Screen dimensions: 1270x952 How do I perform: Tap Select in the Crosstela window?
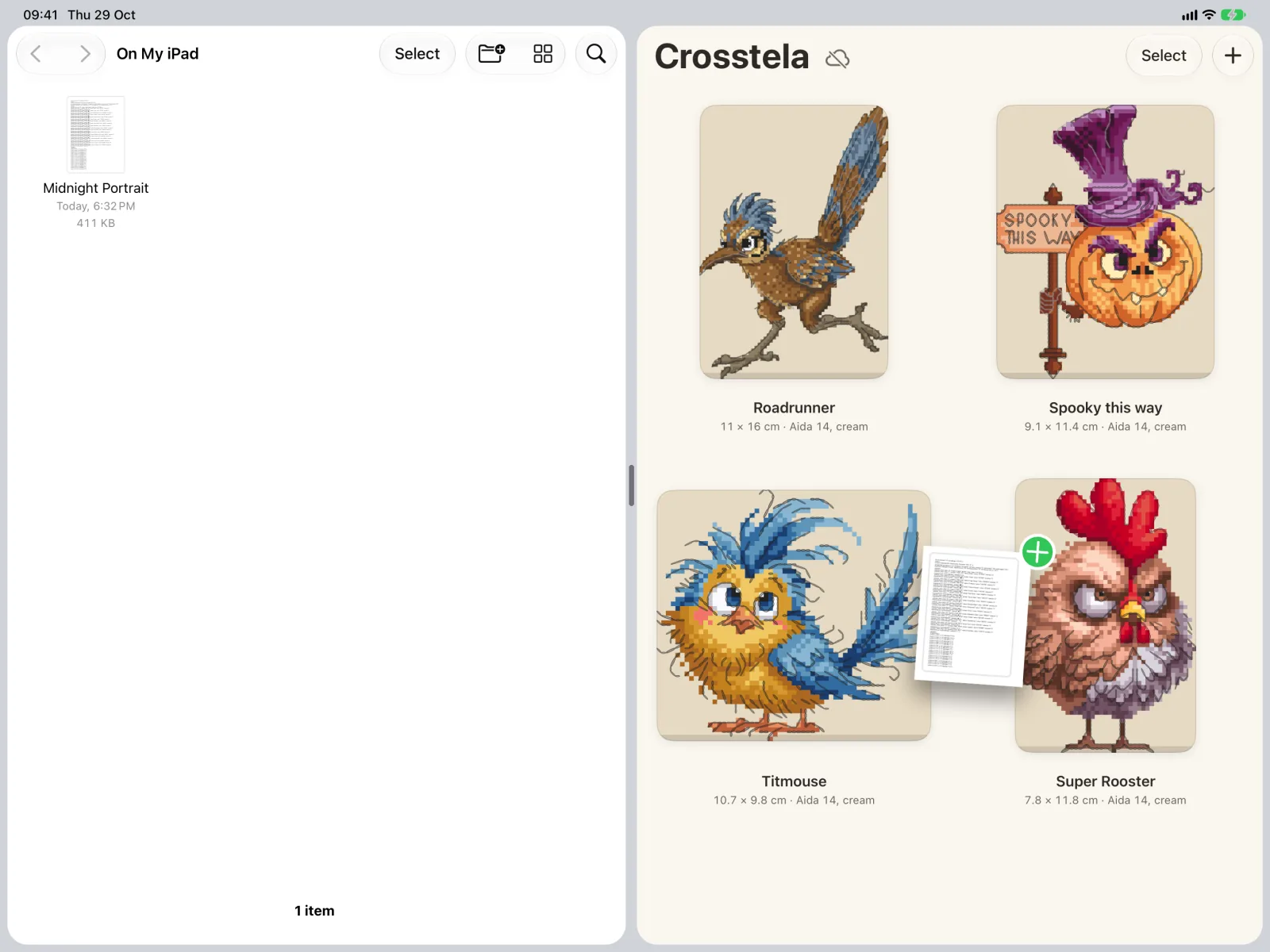(1164, 56)
